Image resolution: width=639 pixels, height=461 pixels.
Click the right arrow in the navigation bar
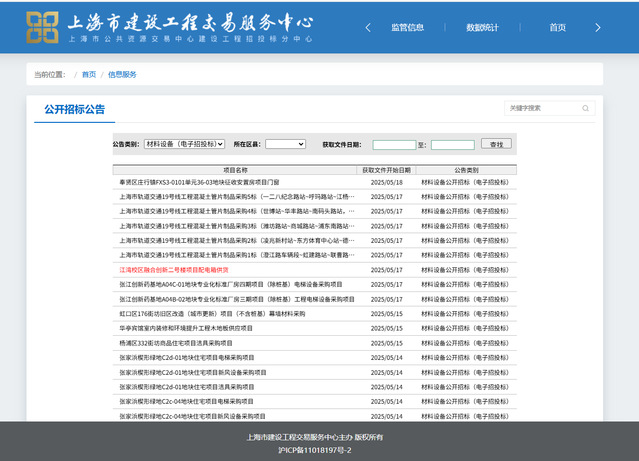point(599,27)
